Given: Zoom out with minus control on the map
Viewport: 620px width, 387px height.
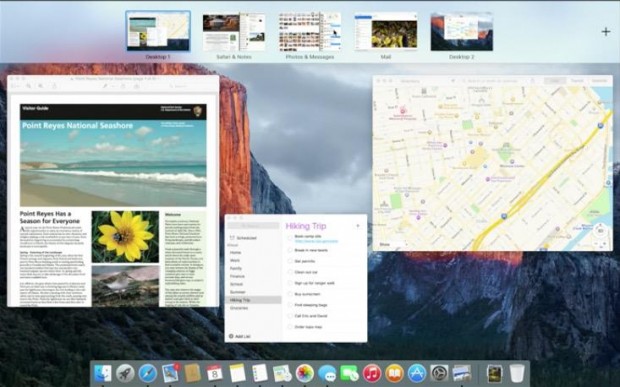Looking at the screenshot, I should click(x=595, y=244).
